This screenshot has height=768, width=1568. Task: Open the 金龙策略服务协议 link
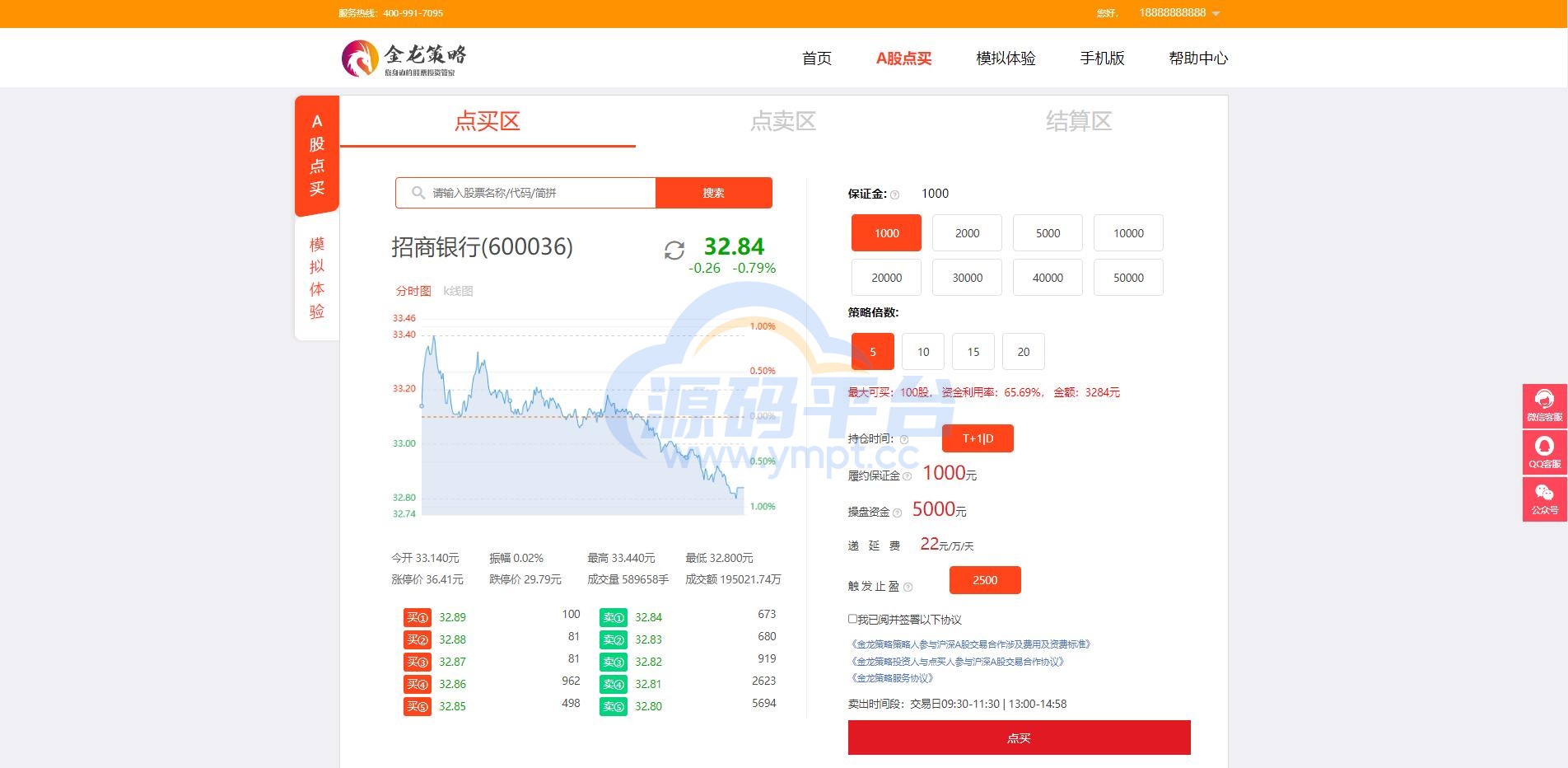[893, 678]
